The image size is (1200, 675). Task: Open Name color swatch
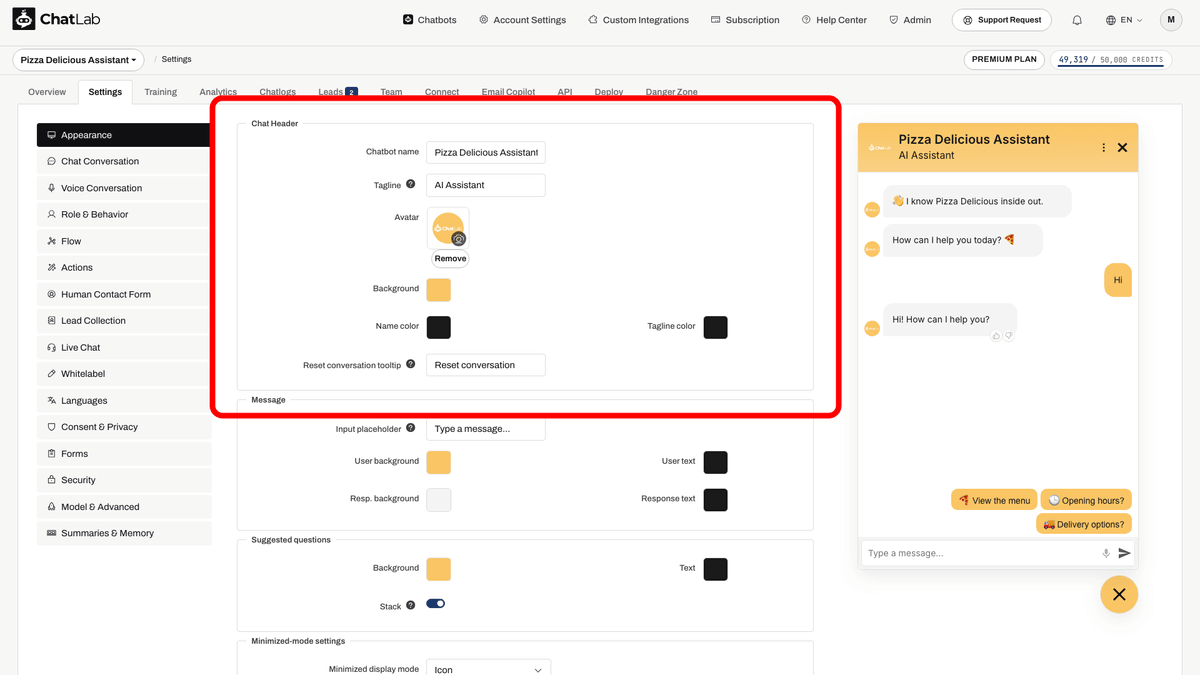point(439,327)
